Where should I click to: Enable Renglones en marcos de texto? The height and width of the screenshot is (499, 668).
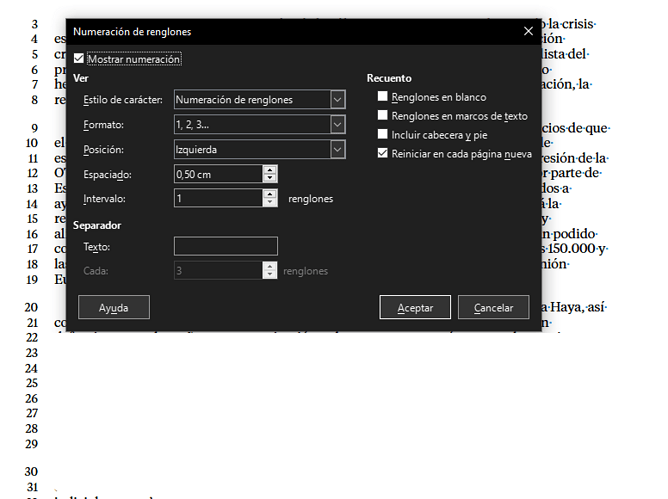[x=383, y=115]
